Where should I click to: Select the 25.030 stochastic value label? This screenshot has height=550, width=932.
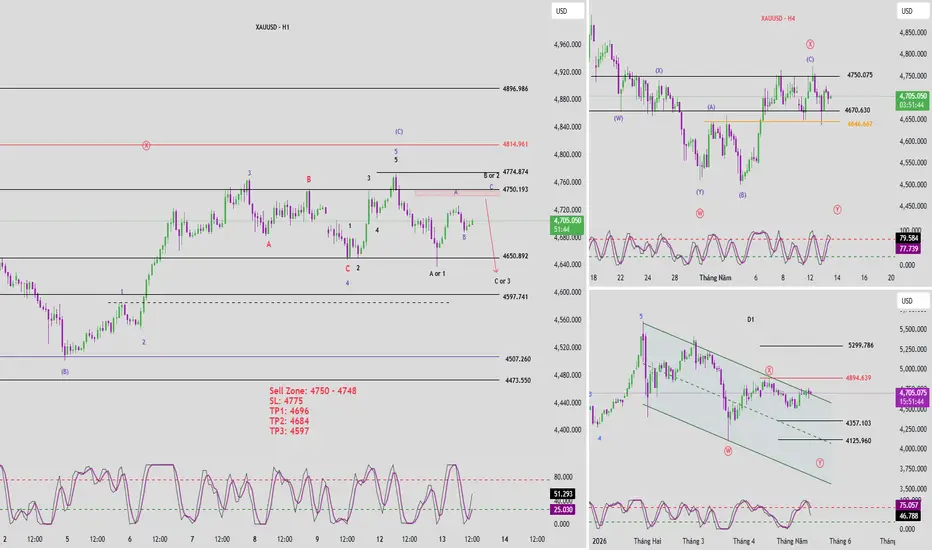point(562,510)
